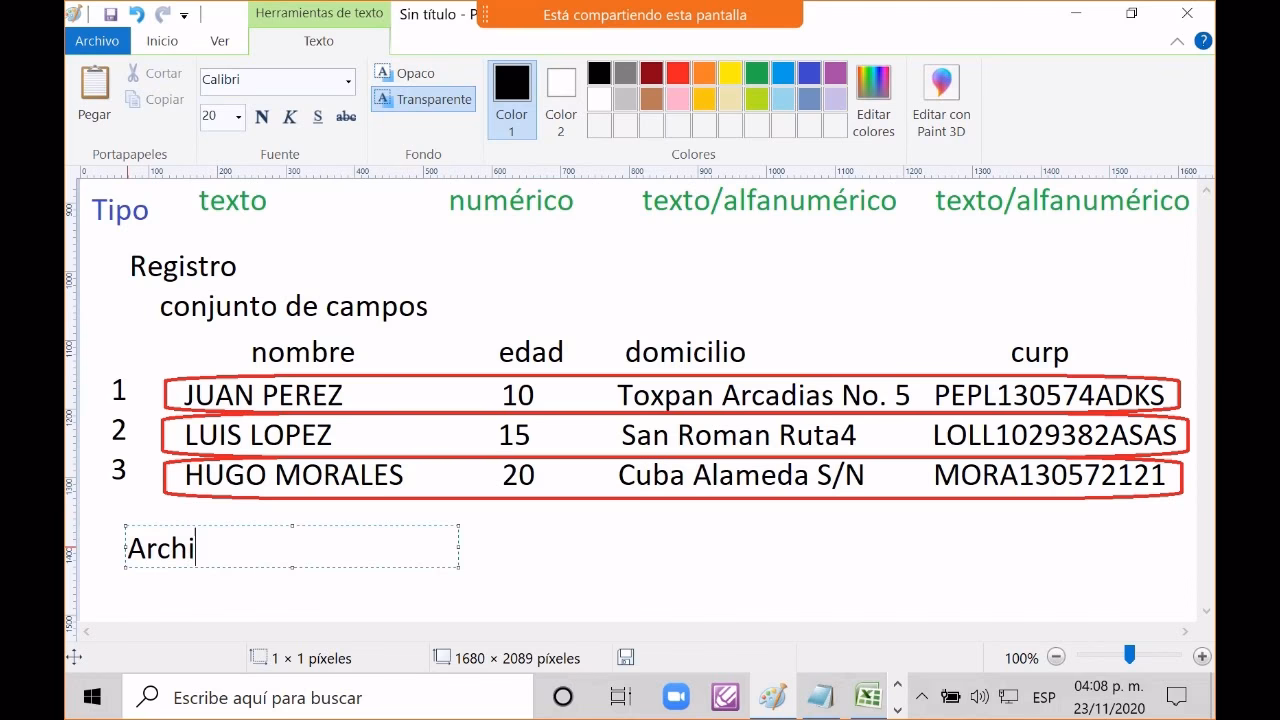Select the Herramientas de texto contextual tab
The height and width of the screenshot is (720, 1280).
(319, 14)
